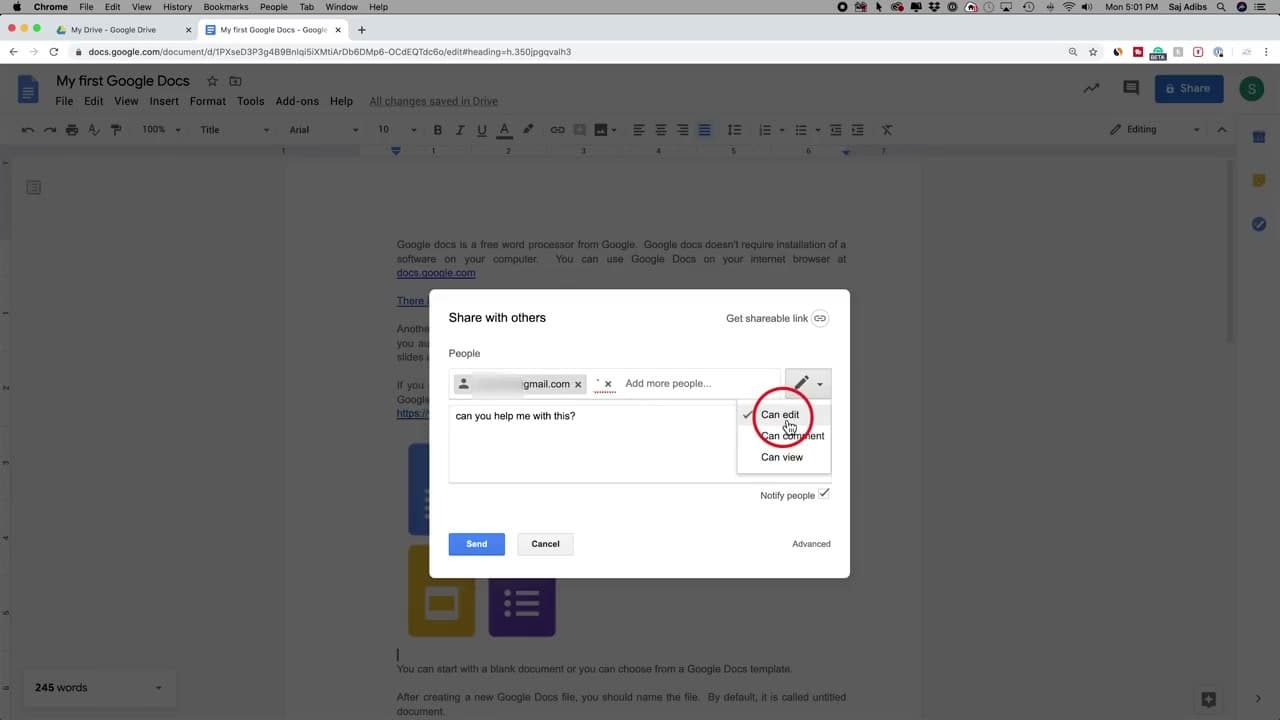Open the Text color picker
This screenshot has width=1280, height=720.
504,130
